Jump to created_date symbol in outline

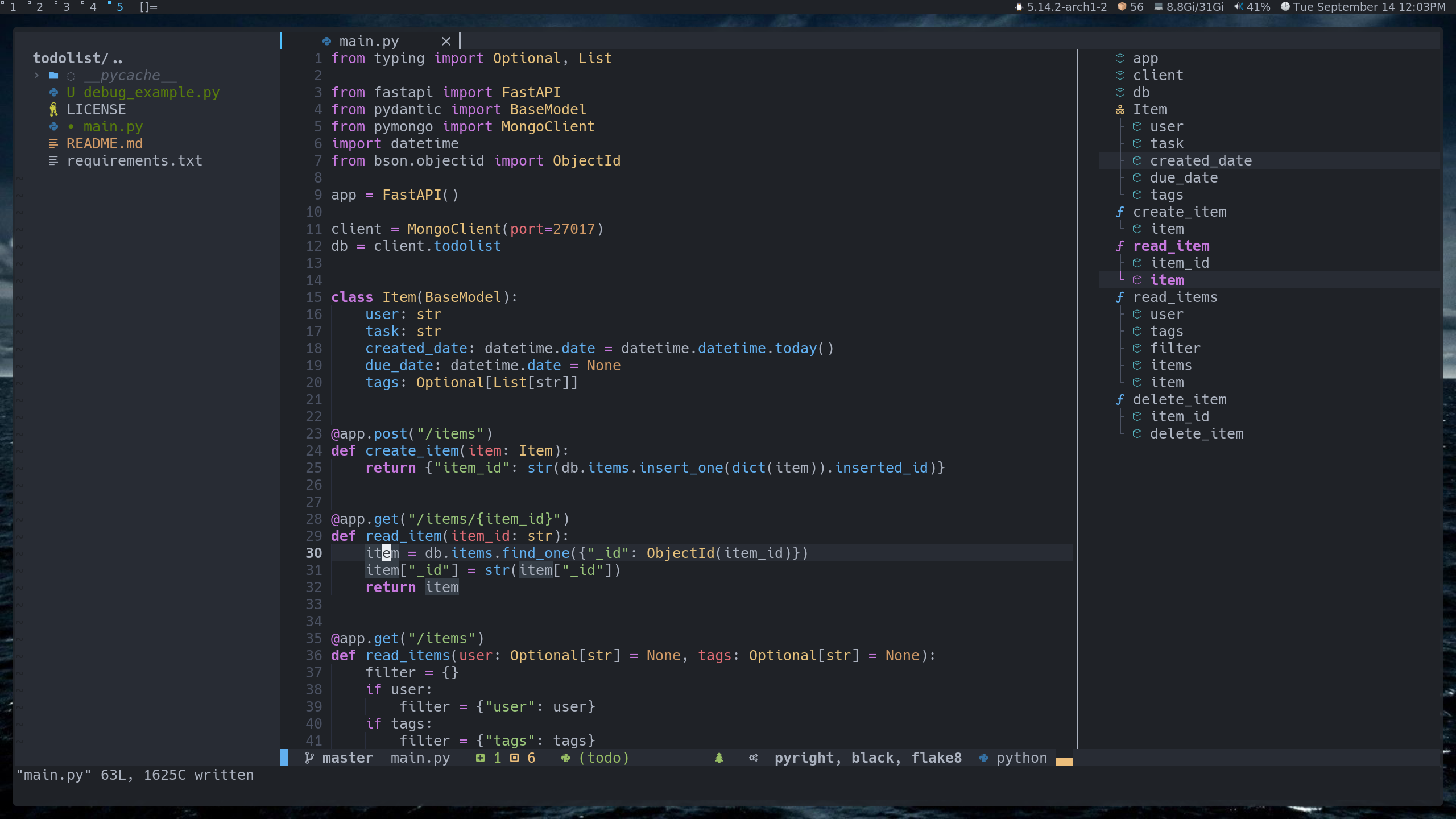coord(1200,160)
